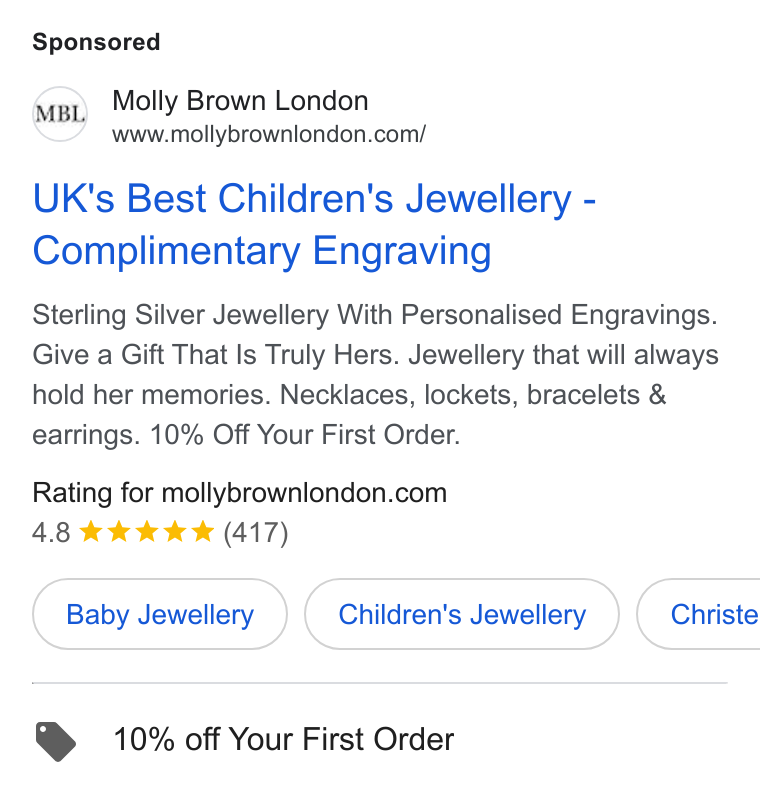Click the 4.8 rating score
Viewport: 760px width, 800px height.
pos(51,532)
